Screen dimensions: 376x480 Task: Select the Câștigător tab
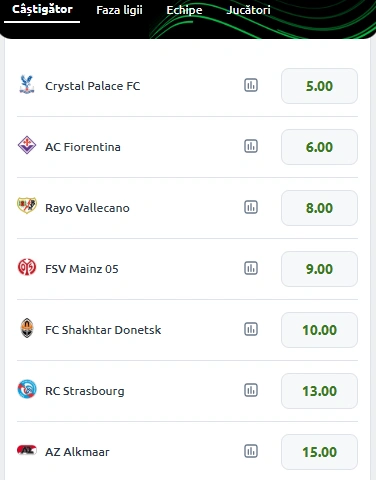(42, 10)
